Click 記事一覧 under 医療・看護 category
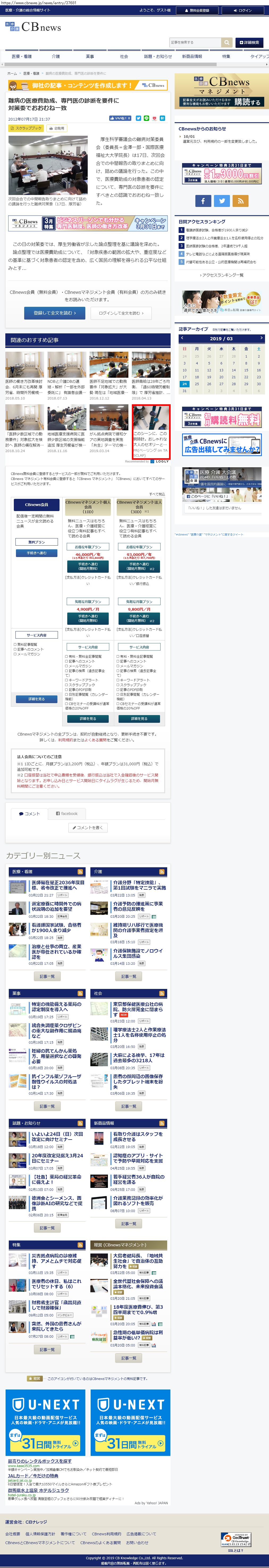The image size is (269, 1568). (48, 976)
